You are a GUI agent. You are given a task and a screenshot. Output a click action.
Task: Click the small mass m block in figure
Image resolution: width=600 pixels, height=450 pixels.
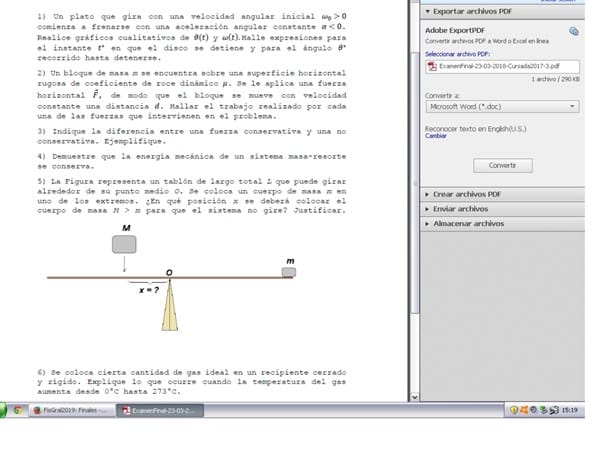click(289, 272)
